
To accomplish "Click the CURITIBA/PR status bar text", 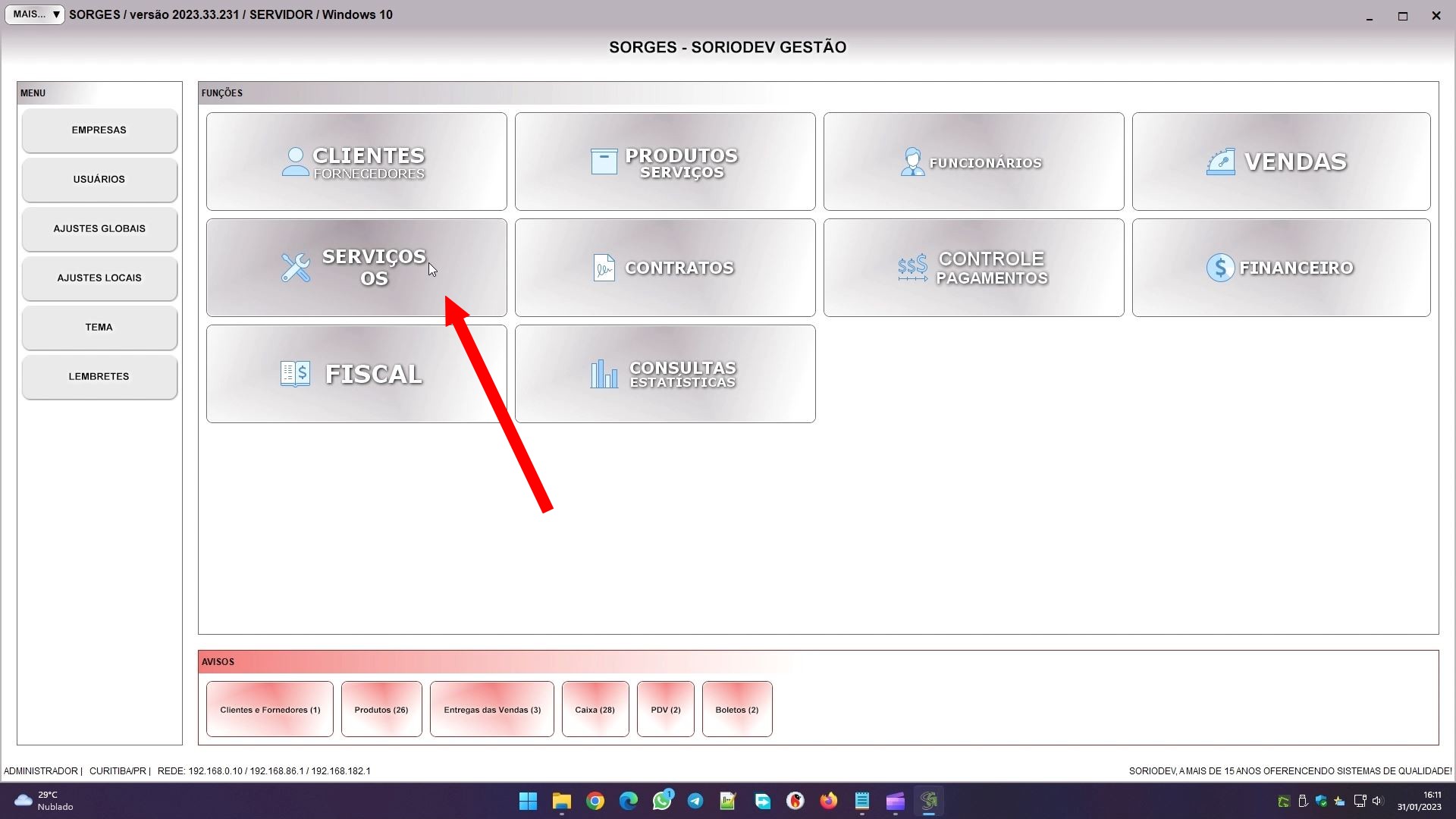I will point(118,771).
